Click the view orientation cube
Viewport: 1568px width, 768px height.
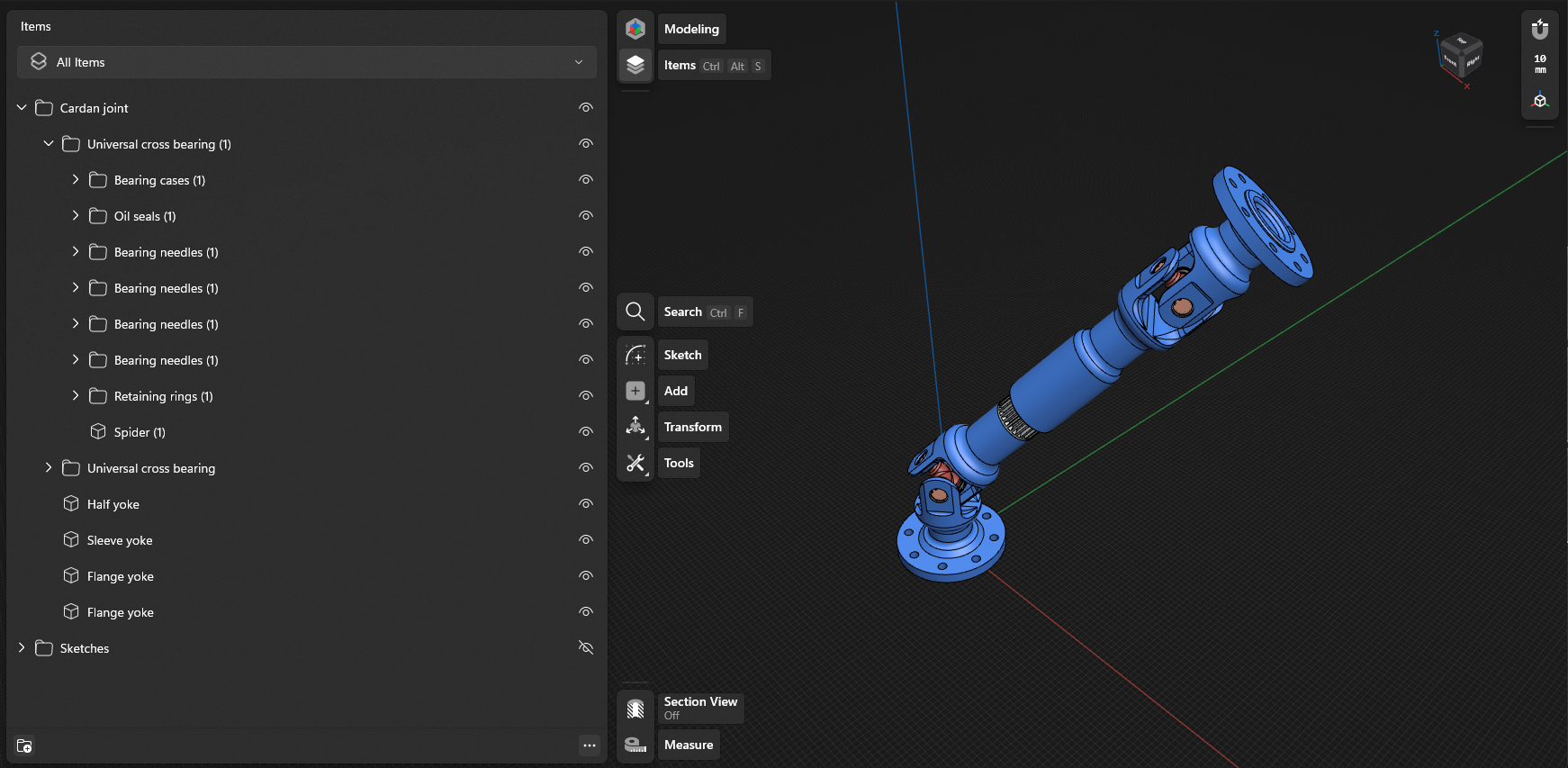[x=1459, y=56]
